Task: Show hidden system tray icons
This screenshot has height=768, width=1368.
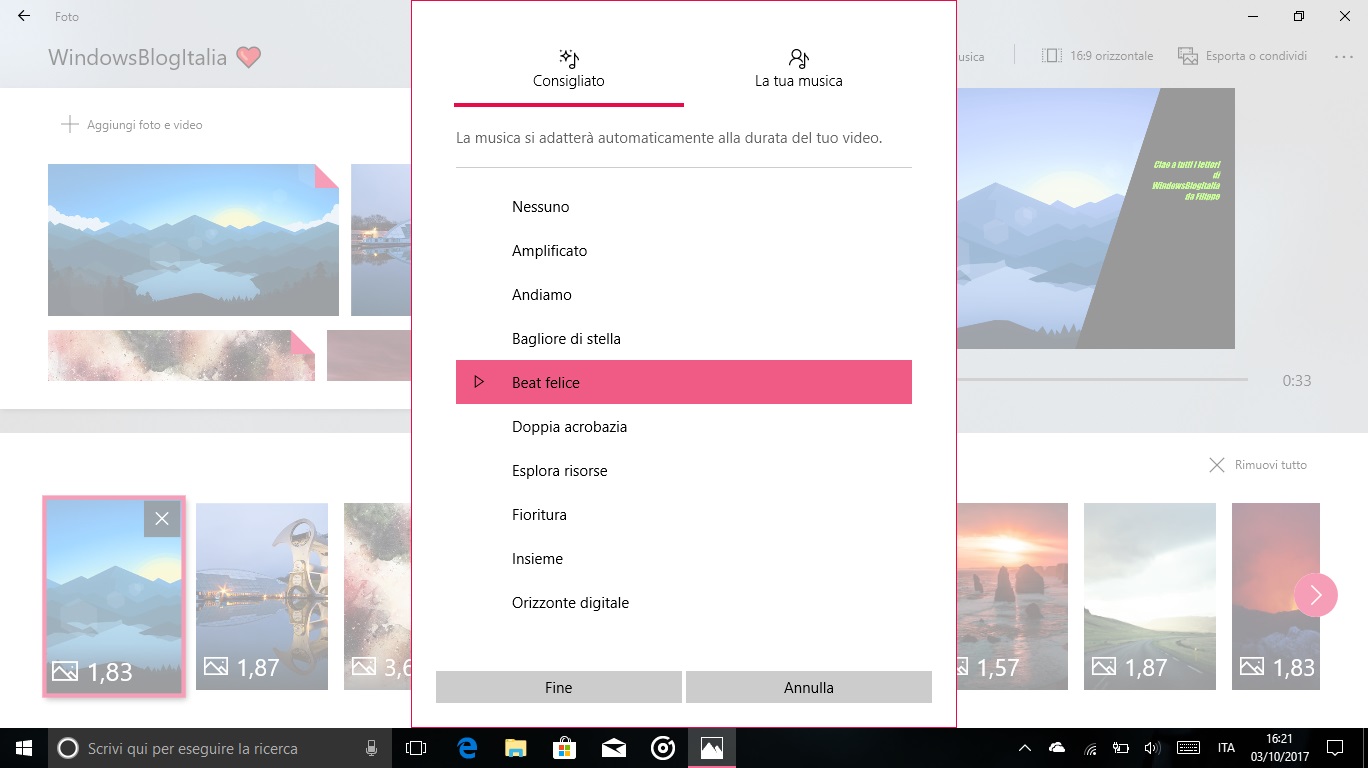Action: [x=1025, y=747]
